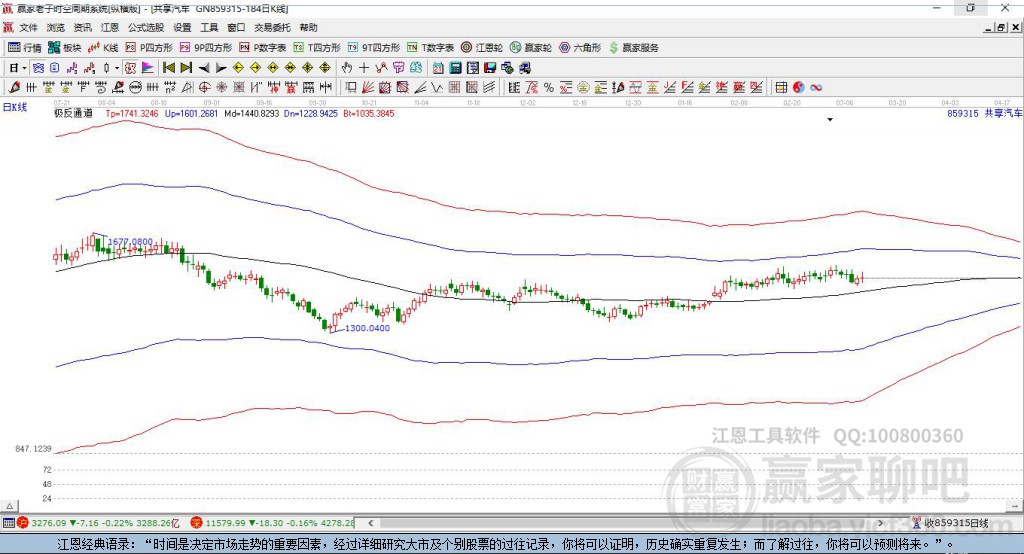
Task: Click the 1300.0400 low price label
Action: pyautogui.click(x=367, y=328)
